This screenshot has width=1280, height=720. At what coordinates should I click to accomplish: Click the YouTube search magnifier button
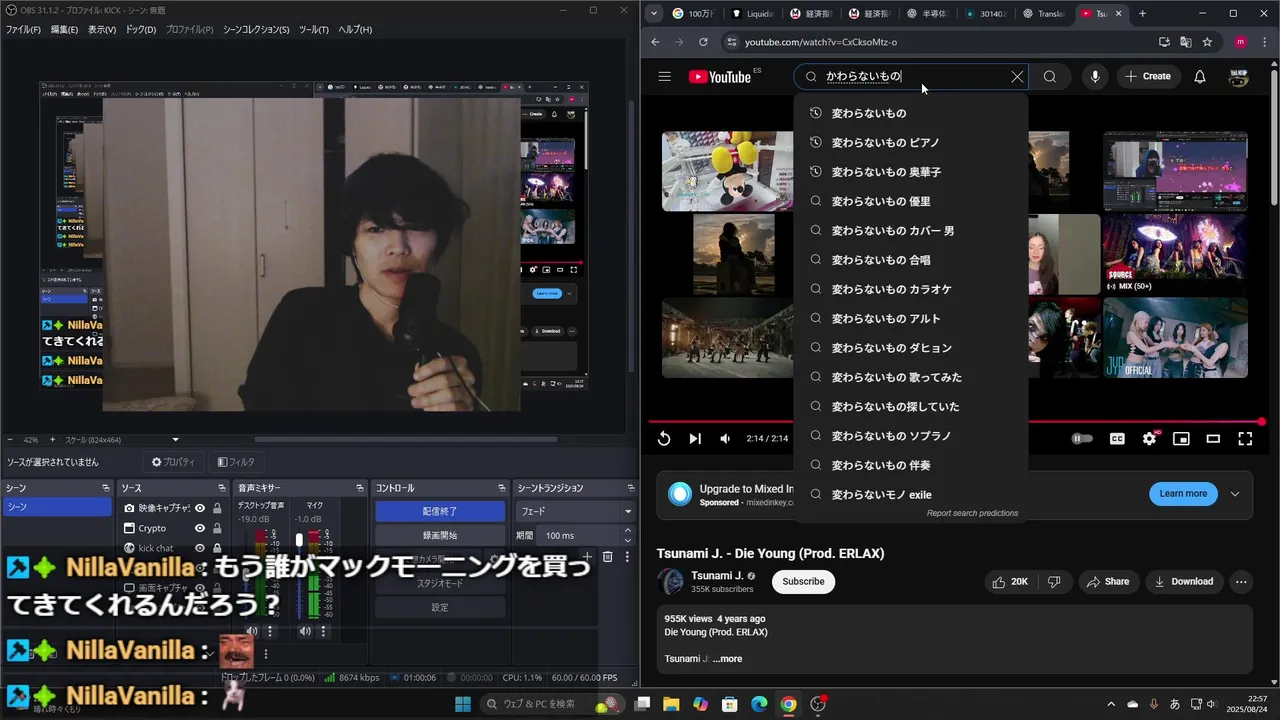[x=1049, y=76]
